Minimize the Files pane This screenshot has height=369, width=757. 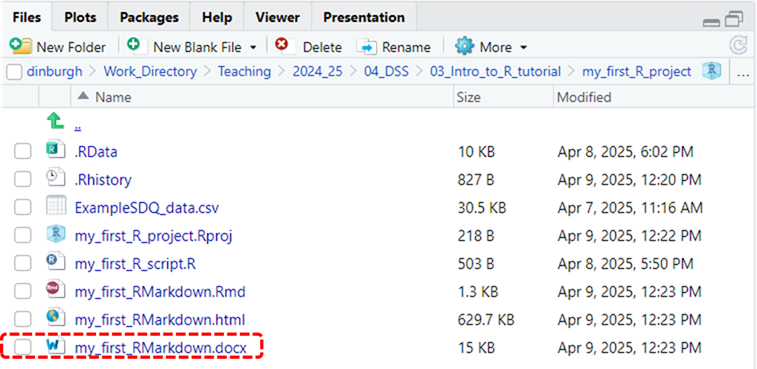711,22
